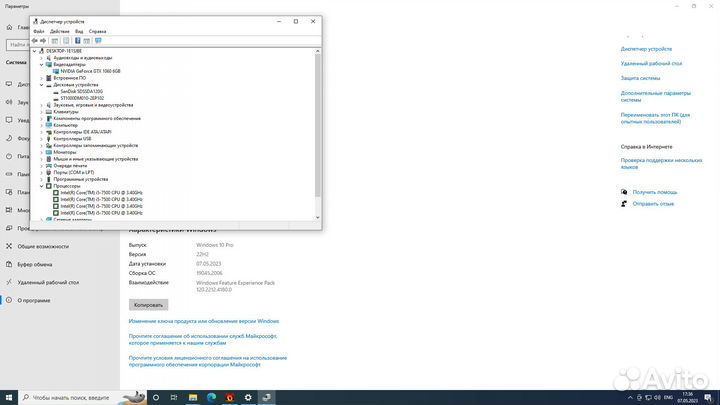Click the Порты (COM и LPT) icon

tap(49, 172)
